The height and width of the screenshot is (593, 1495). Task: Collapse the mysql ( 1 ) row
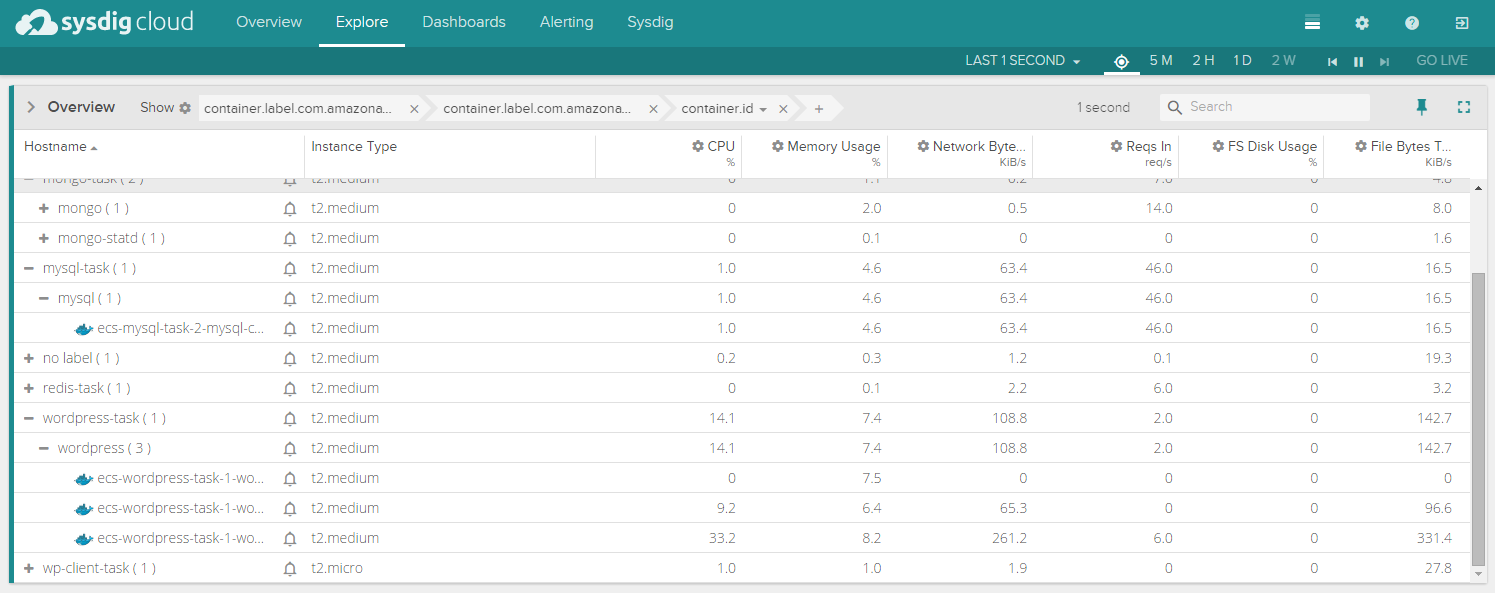[x=44, y=298]
